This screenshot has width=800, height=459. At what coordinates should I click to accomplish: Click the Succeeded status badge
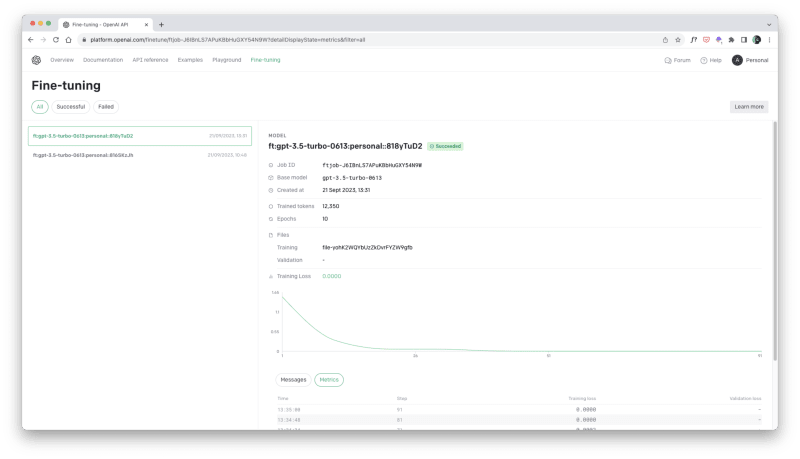point(445,146)
